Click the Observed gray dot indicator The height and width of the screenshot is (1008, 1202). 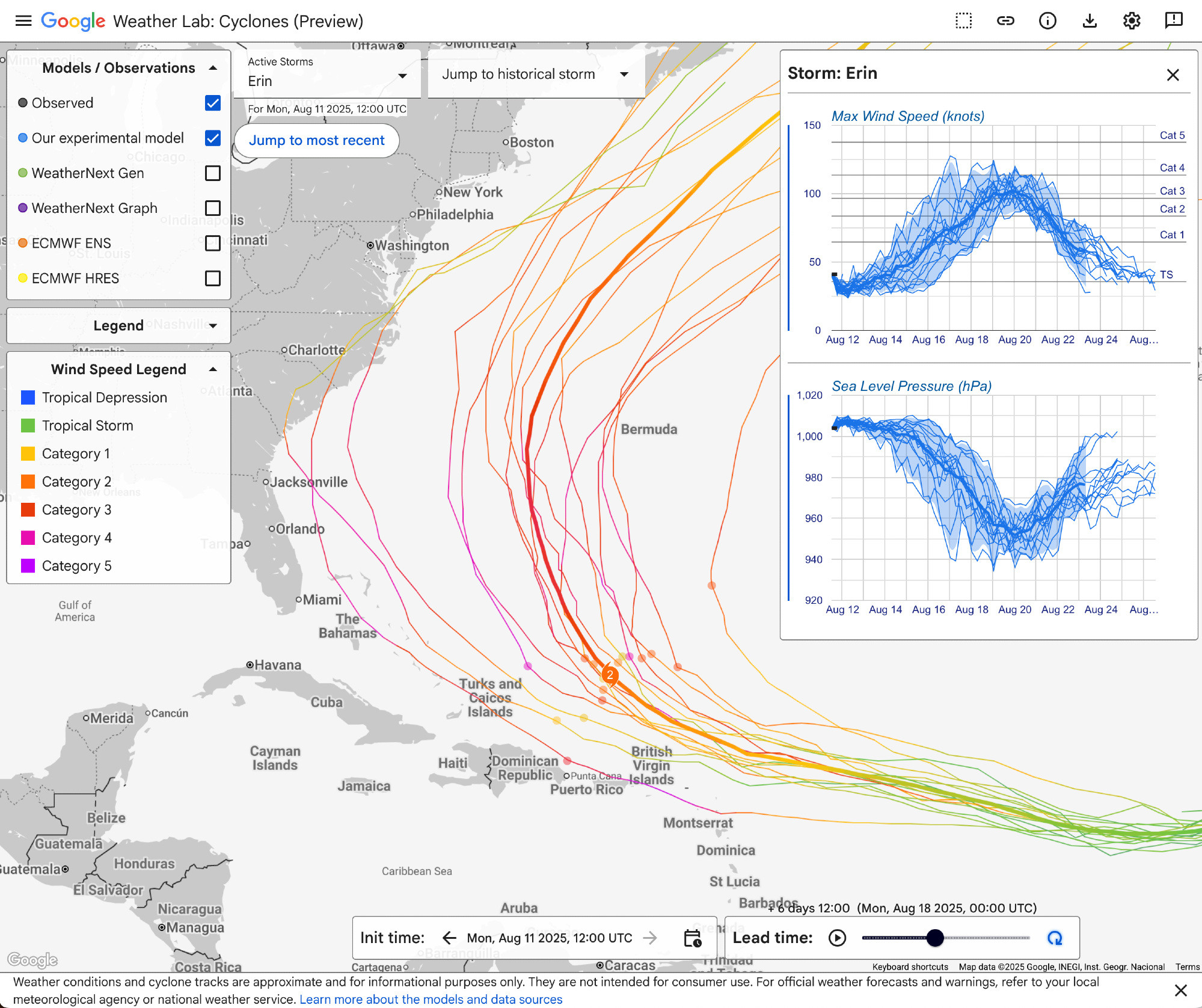(x=23, y=103)
